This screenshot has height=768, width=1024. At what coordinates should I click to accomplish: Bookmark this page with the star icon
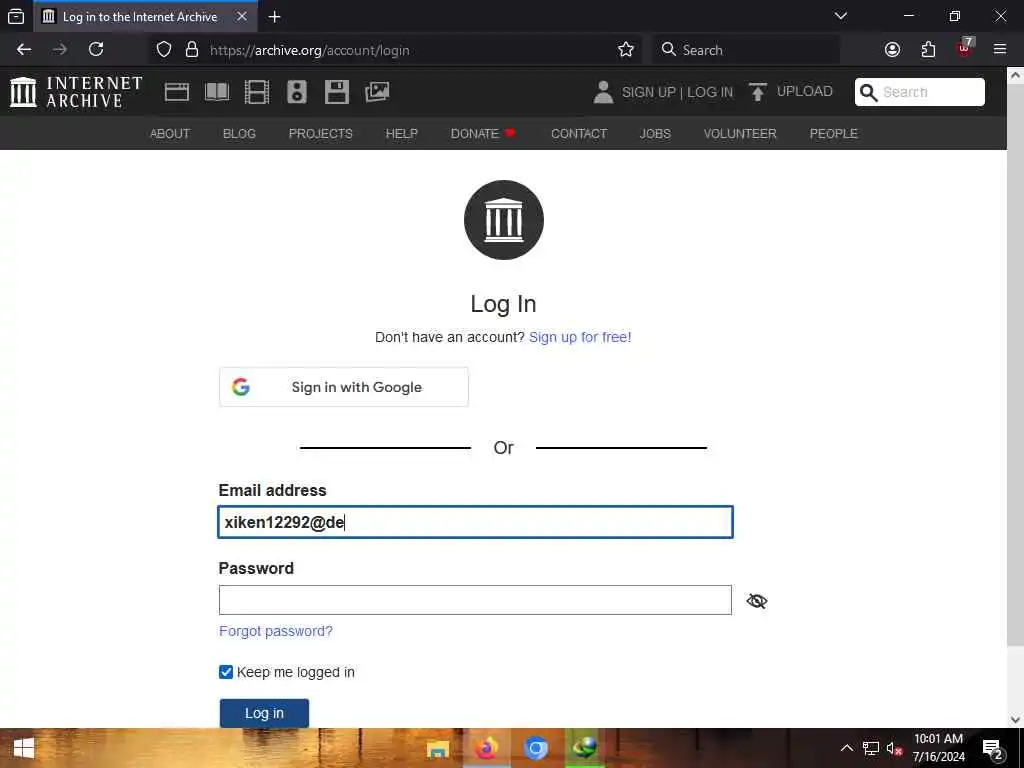626,50
